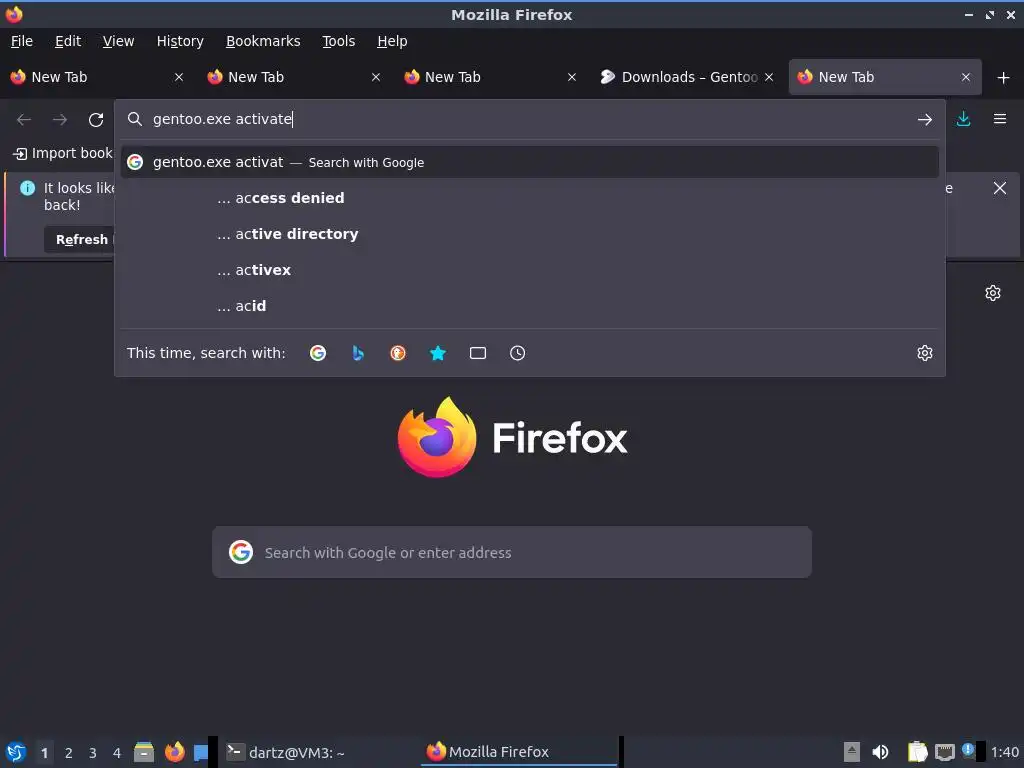Image resolution: width=1024 pixels, height=768 pixels.
Task: Click the address bar text field
Action: (x=529, y=119)
